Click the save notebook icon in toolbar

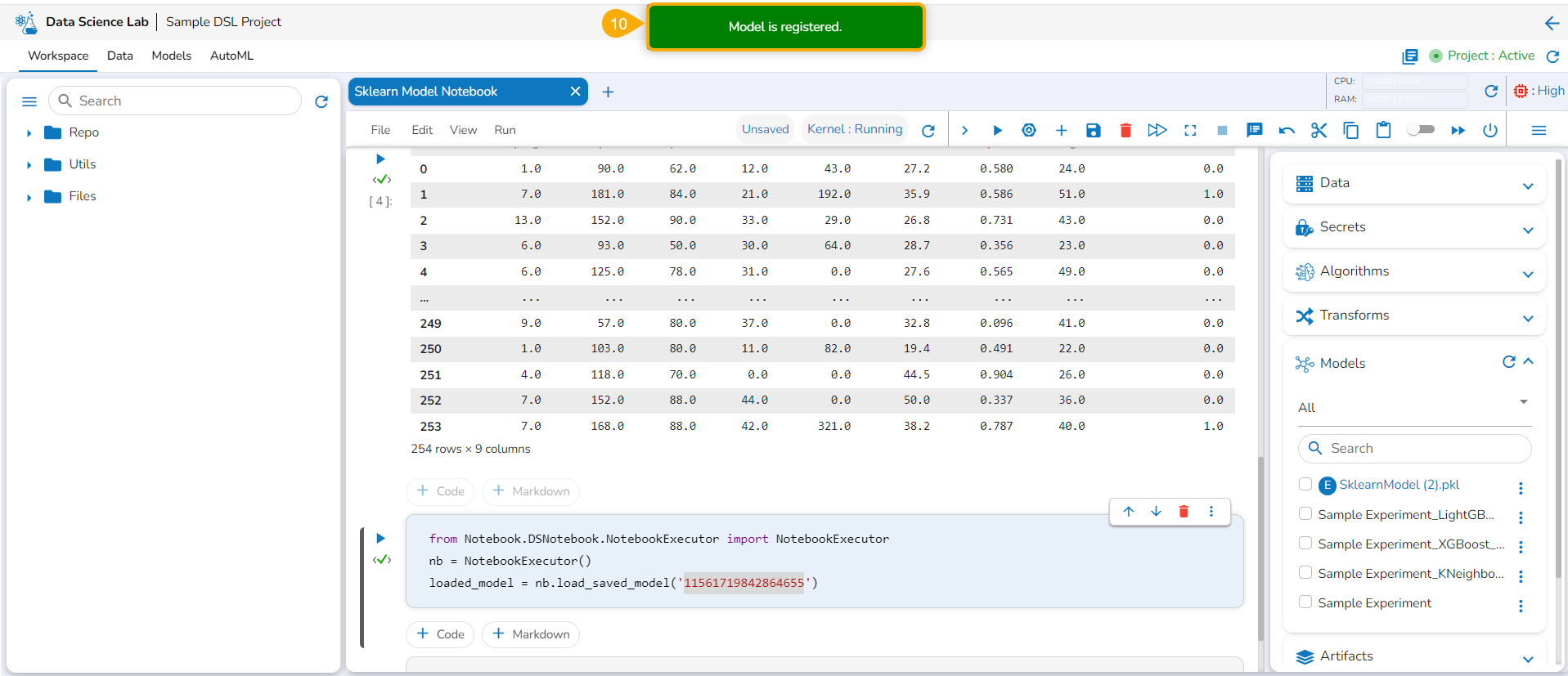[1093, 131]
